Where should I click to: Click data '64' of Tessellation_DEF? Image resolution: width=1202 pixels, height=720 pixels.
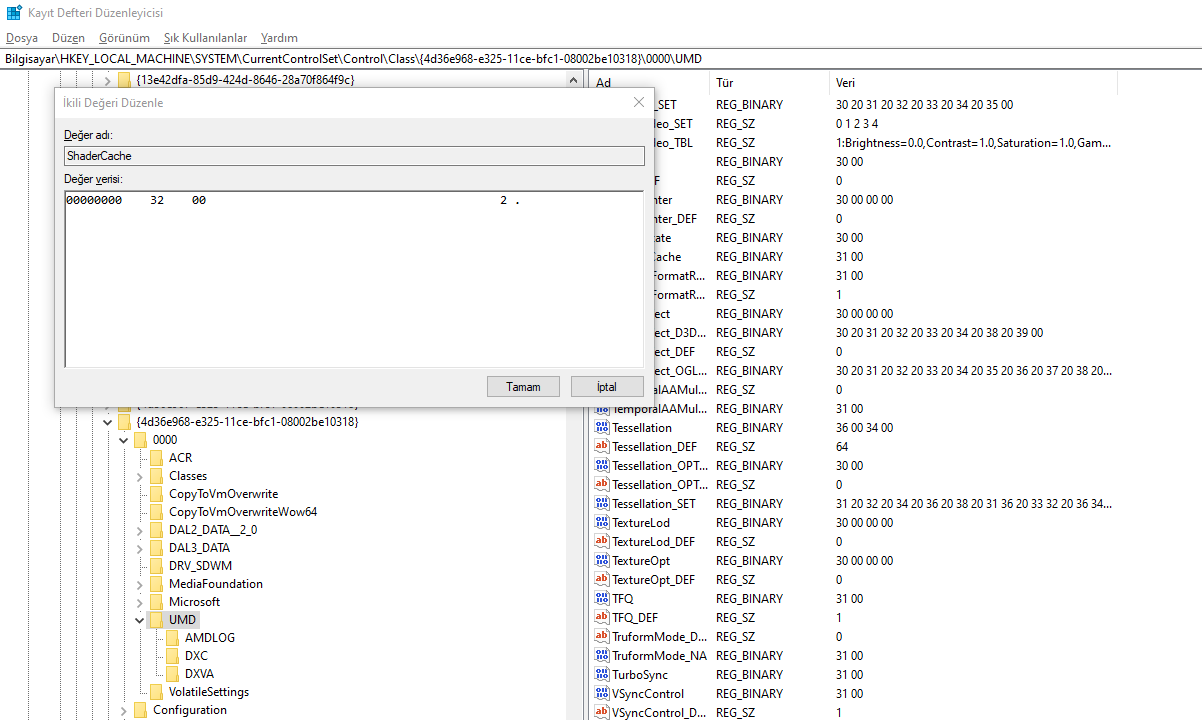coord(842,446)
